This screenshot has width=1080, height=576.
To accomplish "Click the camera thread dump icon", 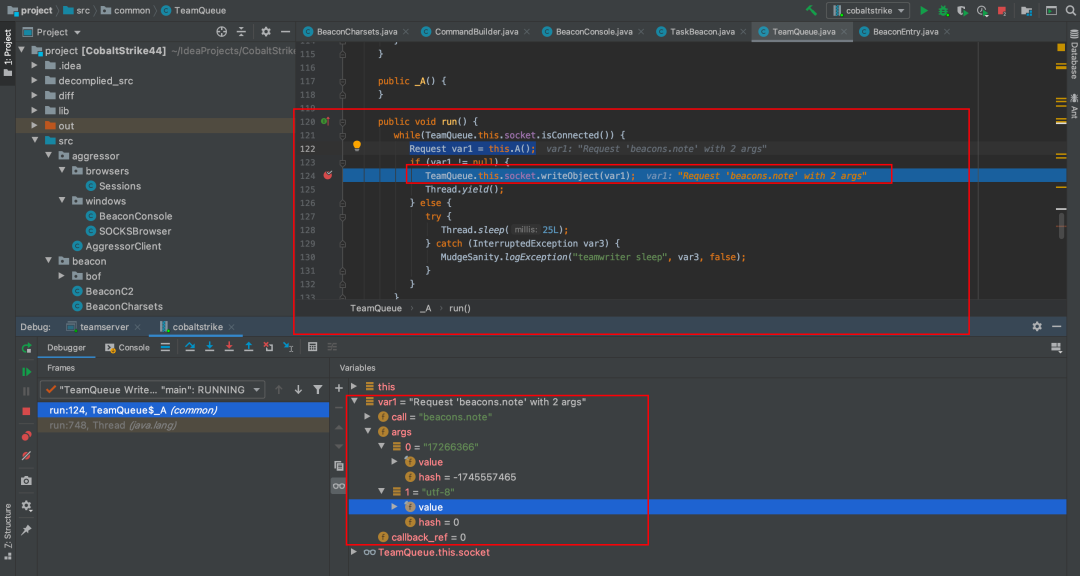I will pyautogui.click(x=26, y=481).
